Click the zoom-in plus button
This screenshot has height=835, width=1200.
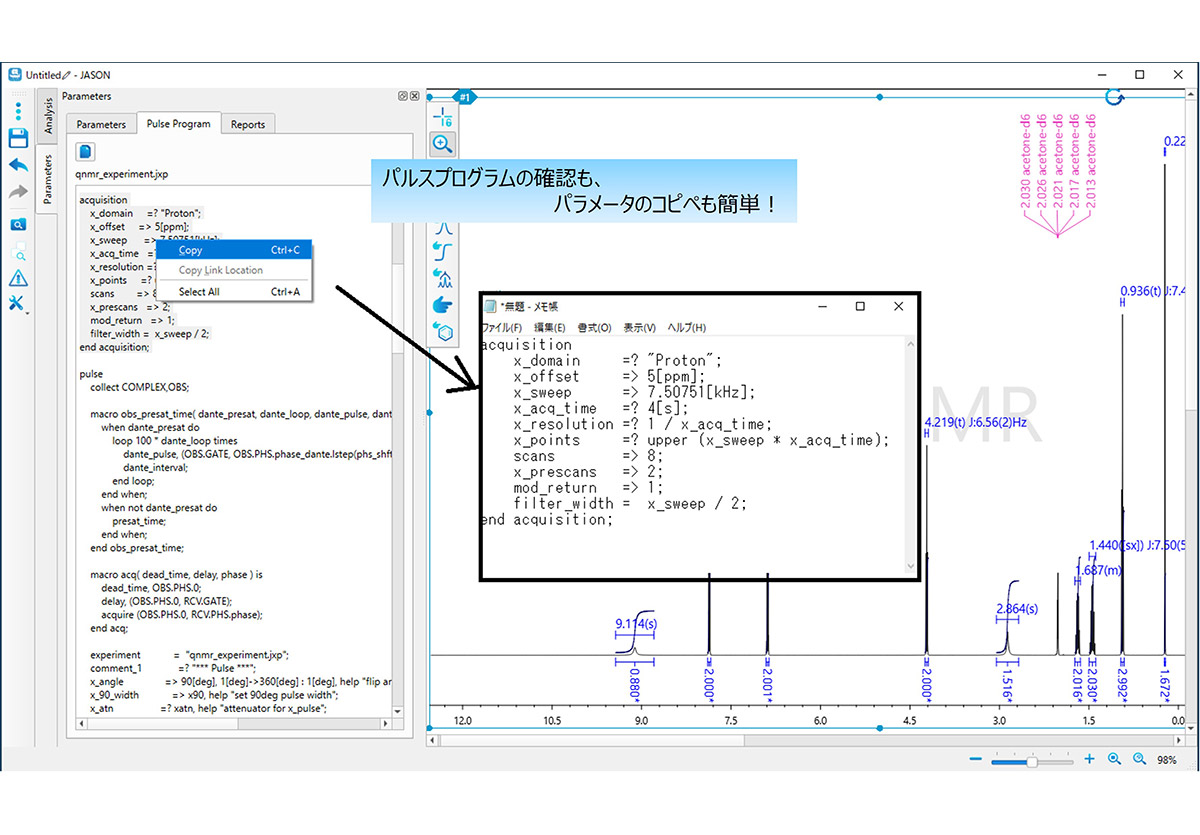(1089, 760)
